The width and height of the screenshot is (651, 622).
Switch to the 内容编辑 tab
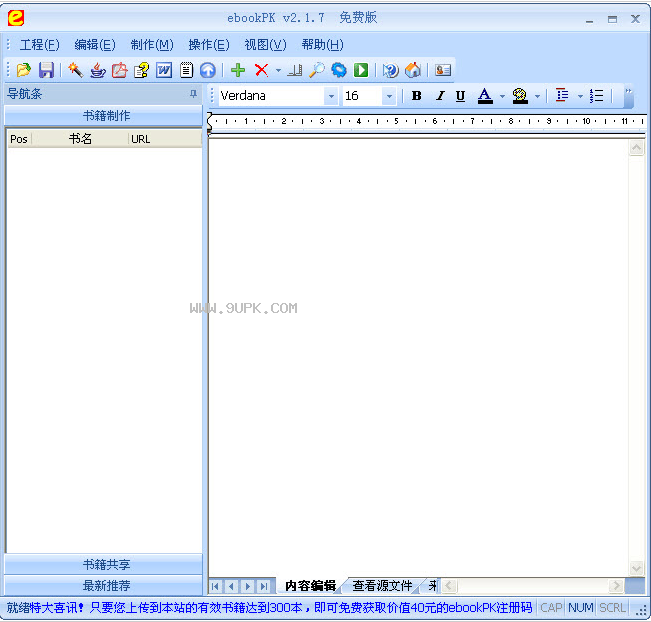point(311,586)
